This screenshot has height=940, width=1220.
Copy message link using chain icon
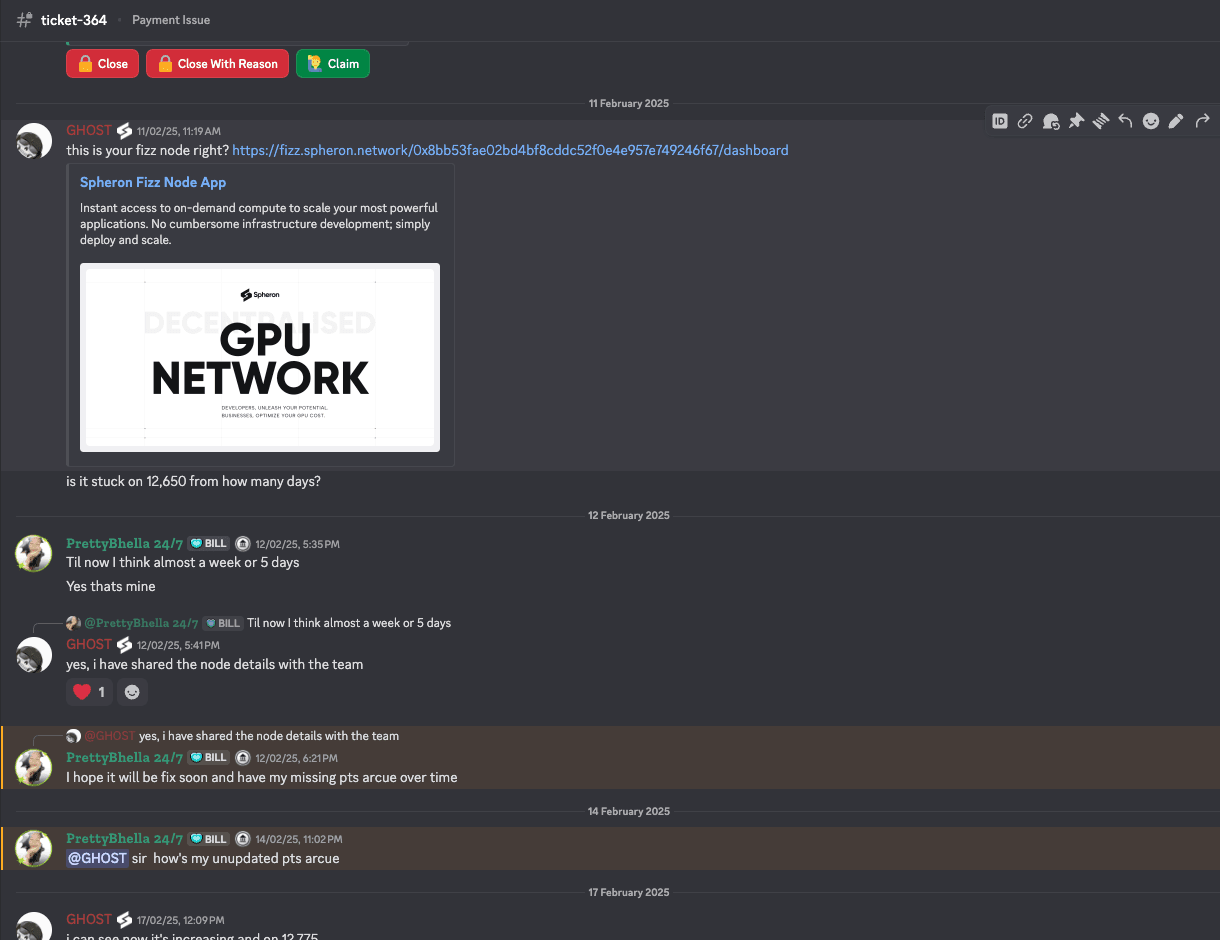tap(1025, 121)
